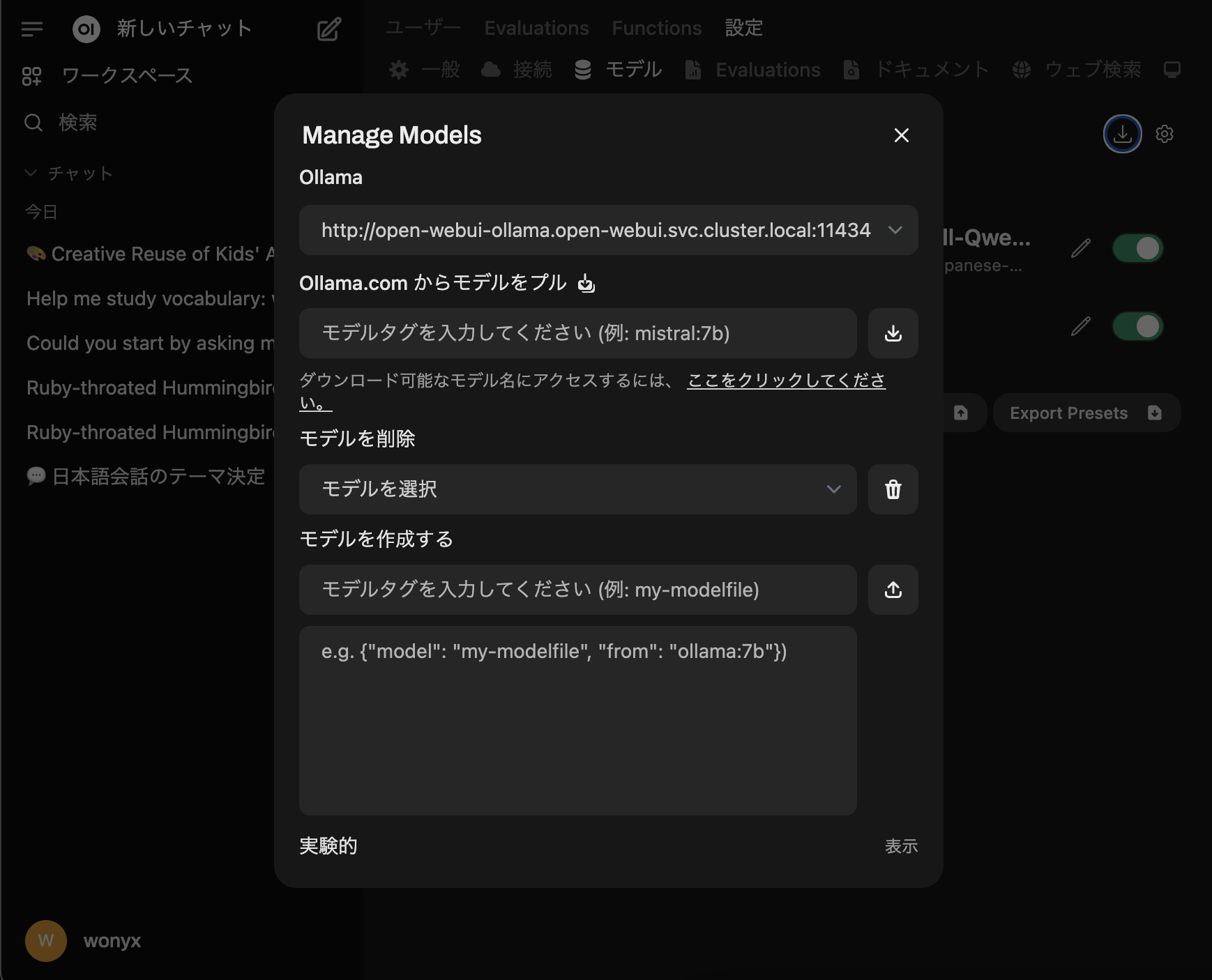Click the import icon button left of Export Presets

pos(961,413)
